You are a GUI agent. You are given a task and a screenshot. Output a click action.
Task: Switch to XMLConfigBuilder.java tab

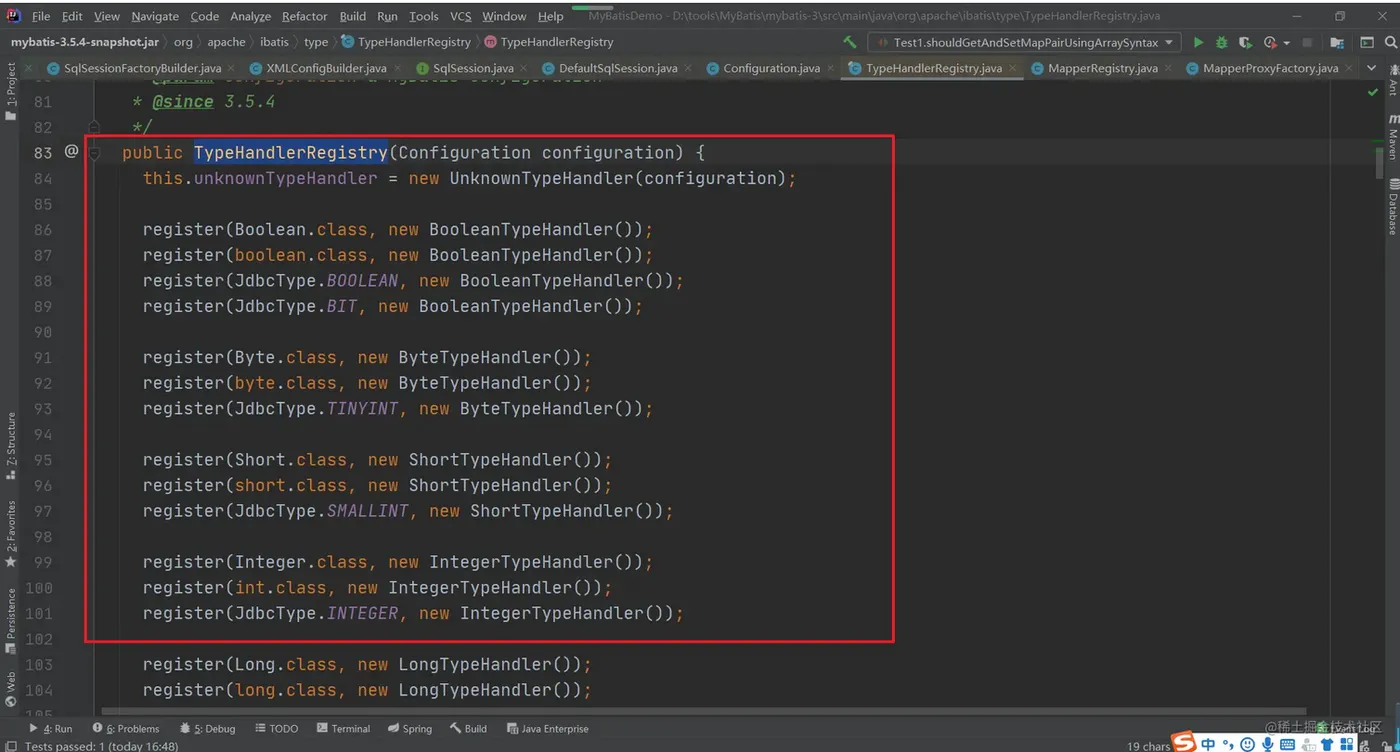(326, 68)
